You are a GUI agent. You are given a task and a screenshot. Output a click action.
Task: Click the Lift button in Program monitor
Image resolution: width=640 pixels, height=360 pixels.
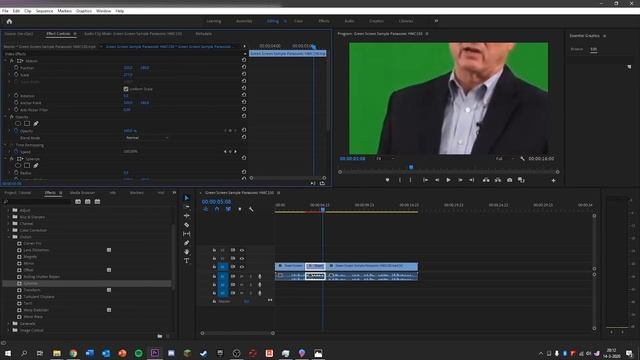[x=486, y=180]
